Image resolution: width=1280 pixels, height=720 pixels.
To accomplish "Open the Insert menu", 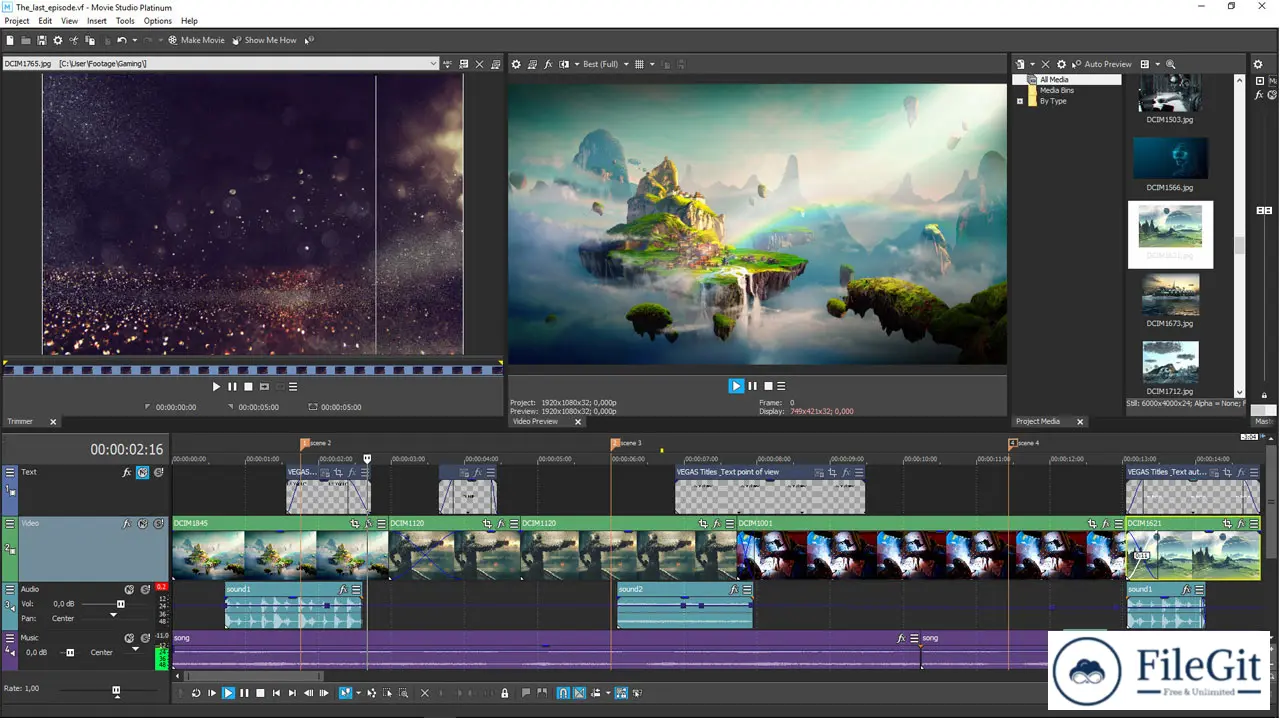I will (x=97, y=20).
